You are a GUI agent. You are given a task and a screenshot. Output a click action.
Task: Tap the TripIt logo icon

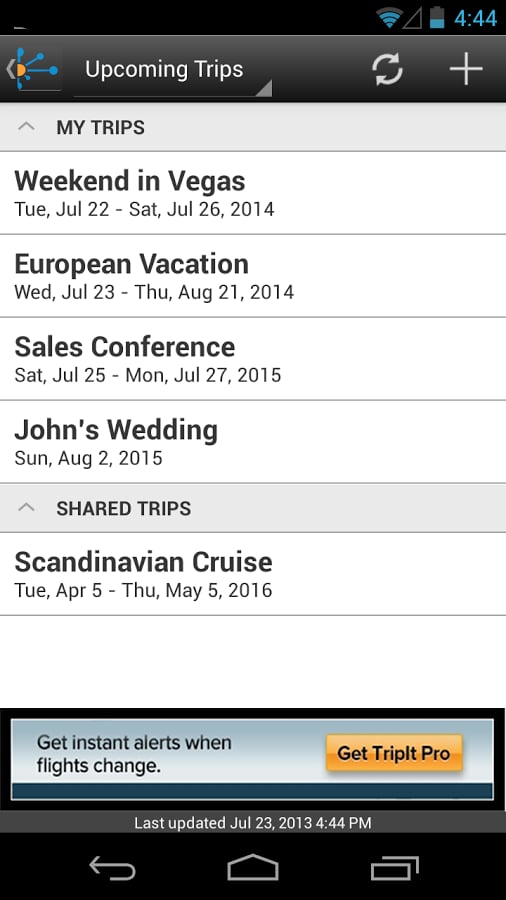coord(34,69)
